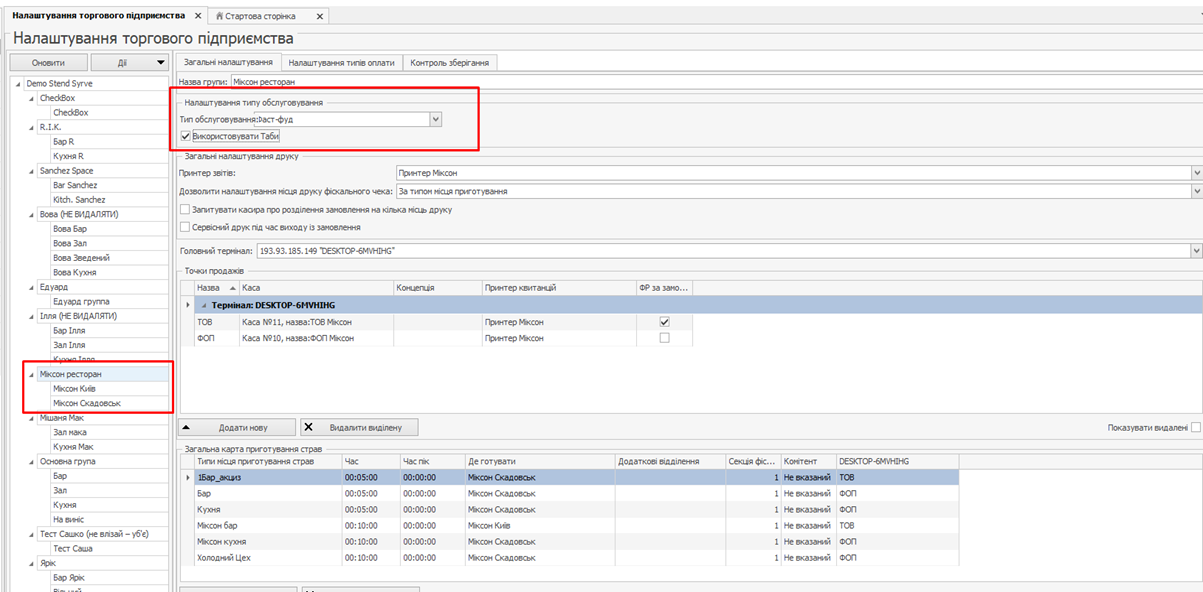Click the home icon on Стартова сторінка tab
The width and height of the screenshot is (1203, 592).
(220, 17)
